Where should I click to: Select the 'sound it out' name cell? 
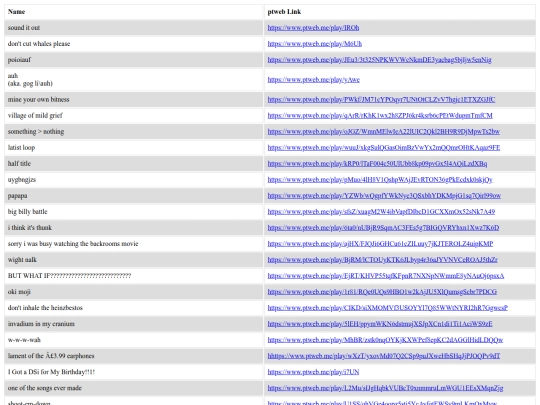[134, 28]
